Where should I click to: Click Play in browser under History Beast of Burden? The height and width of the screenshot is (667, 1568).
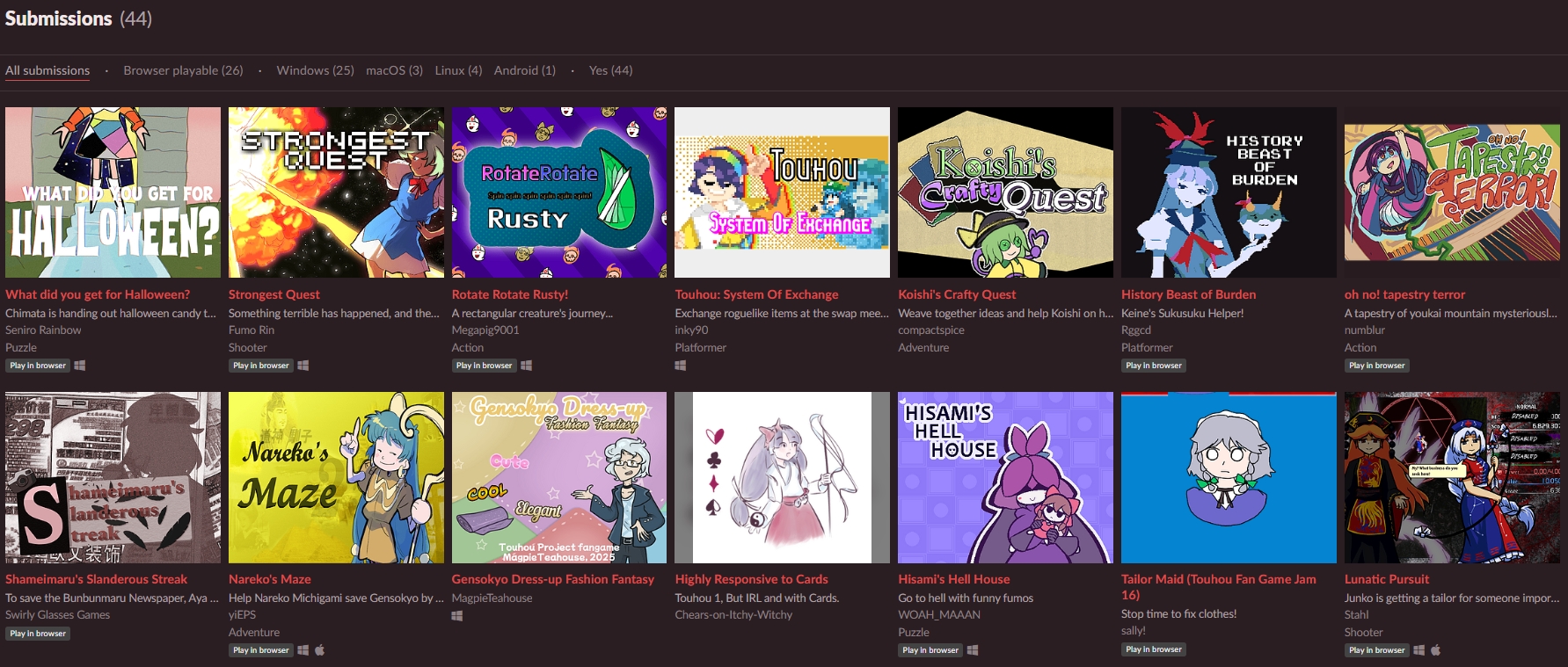coord(1154,366)
